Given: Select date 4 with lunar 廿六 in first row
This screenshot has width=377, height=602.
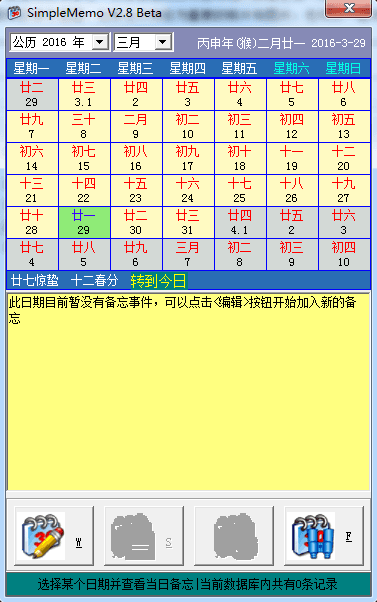Looking at the screenshot, I should 240,94.
